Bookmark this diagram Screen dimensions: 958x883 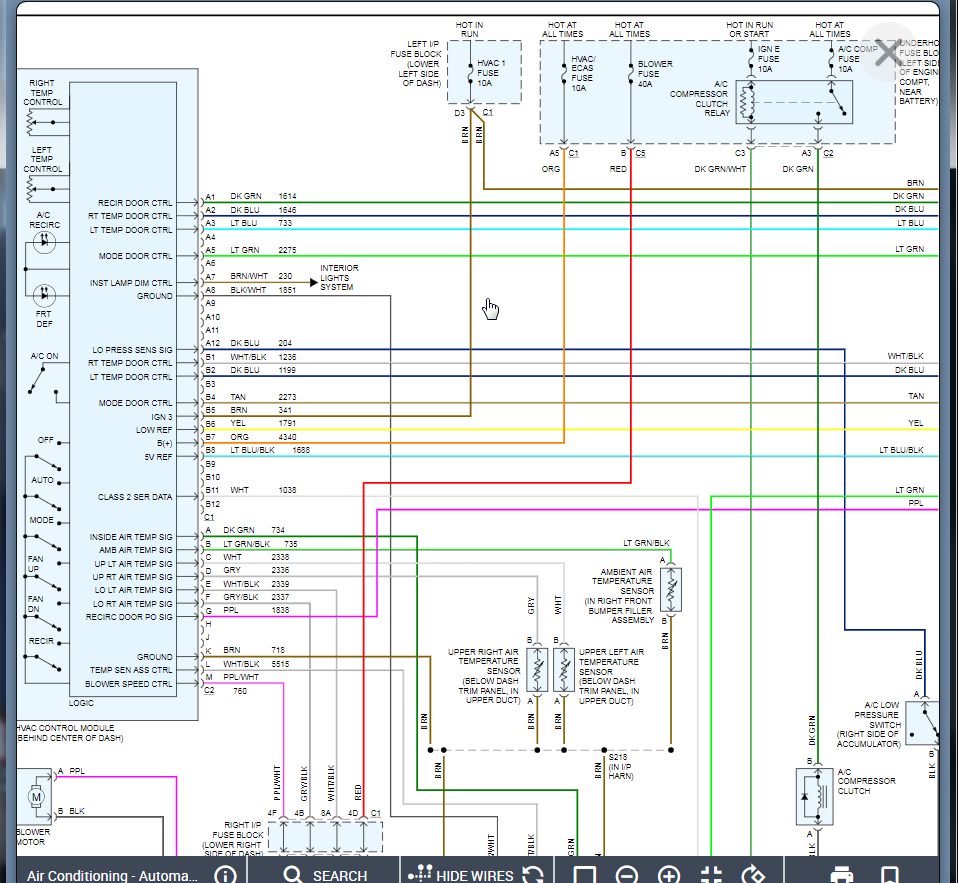point(890,875)
